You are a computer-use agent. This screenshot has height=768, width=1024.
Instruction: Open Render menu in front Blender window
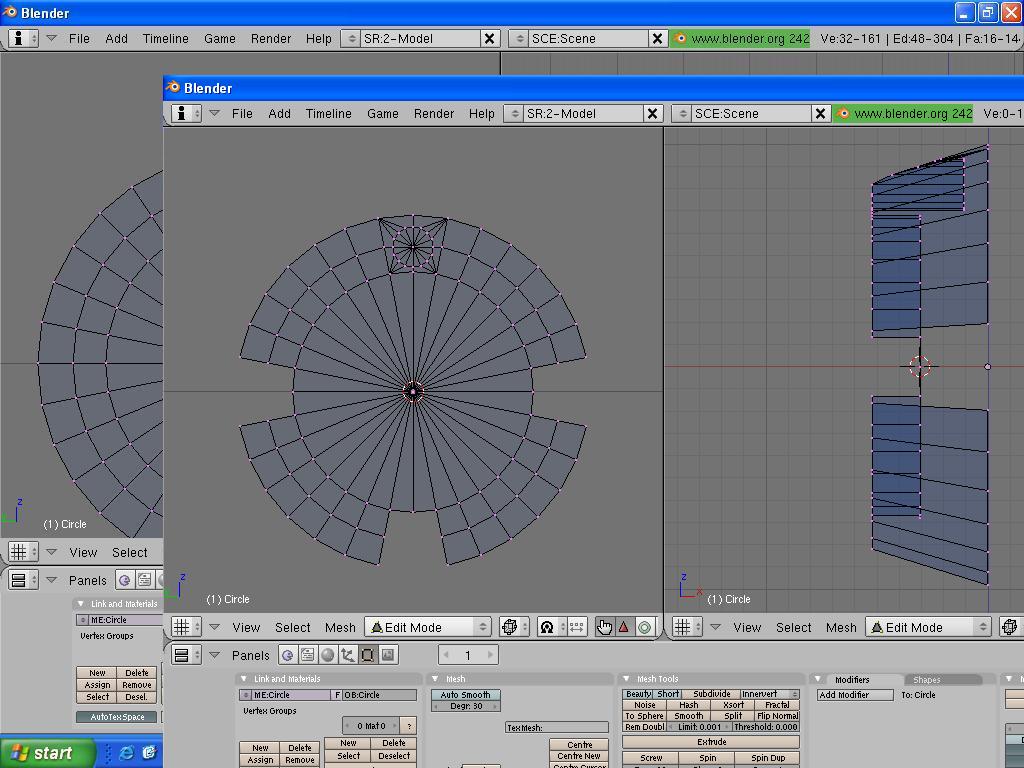(434, 114)
